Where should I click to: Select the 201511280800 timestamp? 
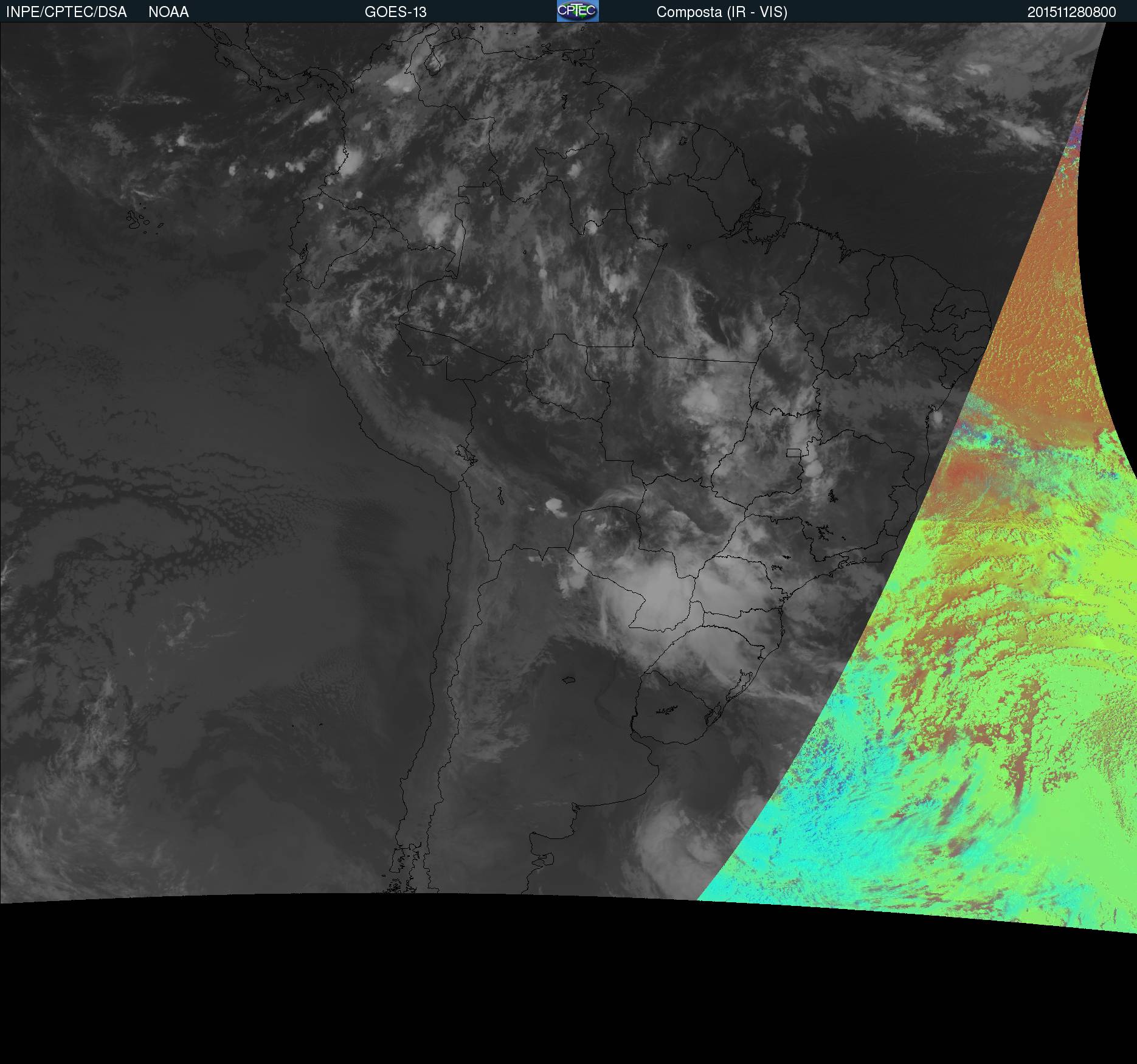1071,12
